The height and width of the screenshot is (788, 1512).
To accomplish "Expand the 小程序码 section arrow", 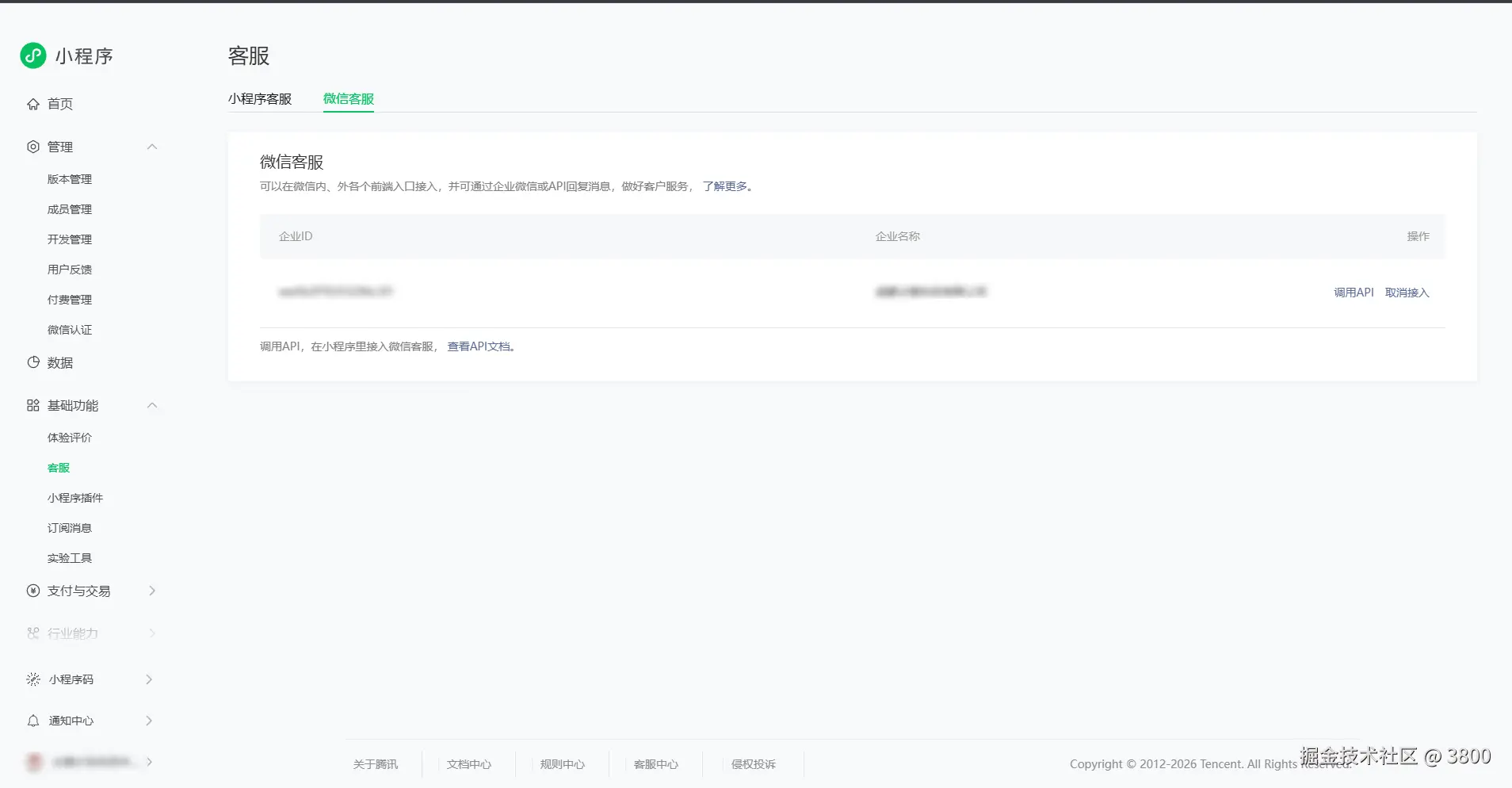I will point(149,679).
